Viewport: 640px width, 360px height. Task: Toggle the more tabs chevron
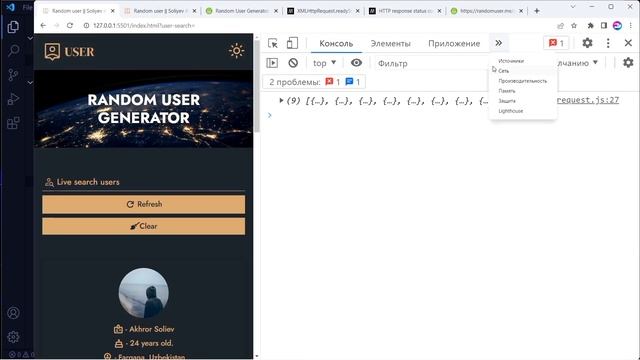[x=498, y=43]
